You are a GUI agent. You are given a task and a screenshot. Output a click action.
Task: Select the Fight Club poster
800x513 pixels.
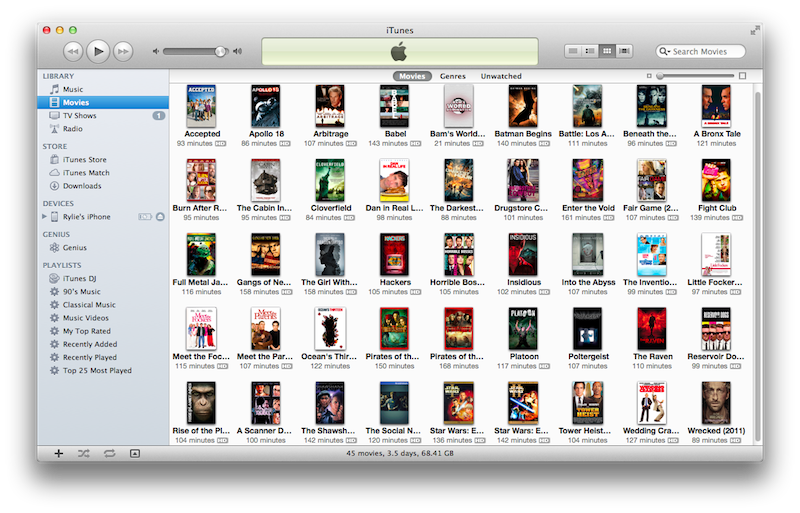pyautogui.click(x=716, y=180)
